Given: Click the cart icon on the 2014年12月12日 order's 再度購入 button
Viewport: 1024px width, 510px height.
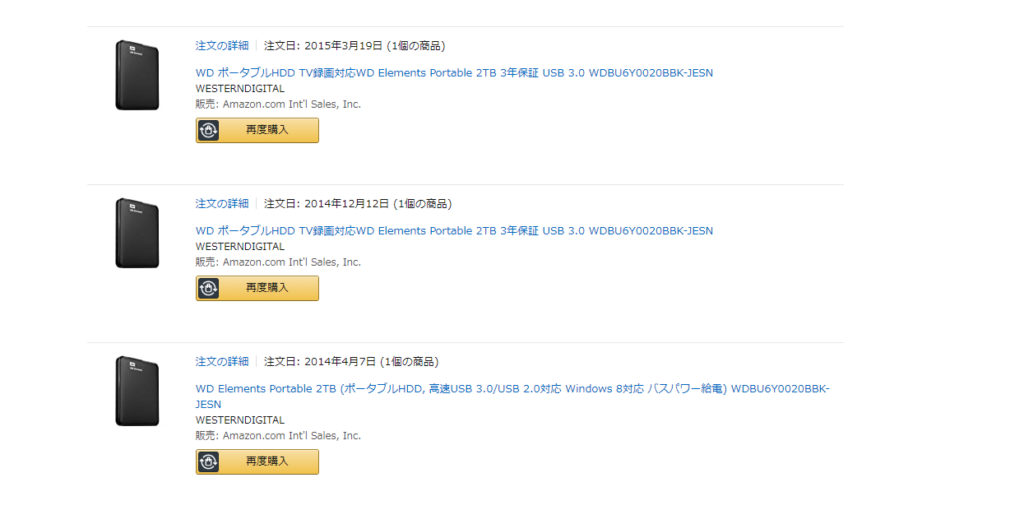Looking at the screenshot, I should [x=208, y=288].
